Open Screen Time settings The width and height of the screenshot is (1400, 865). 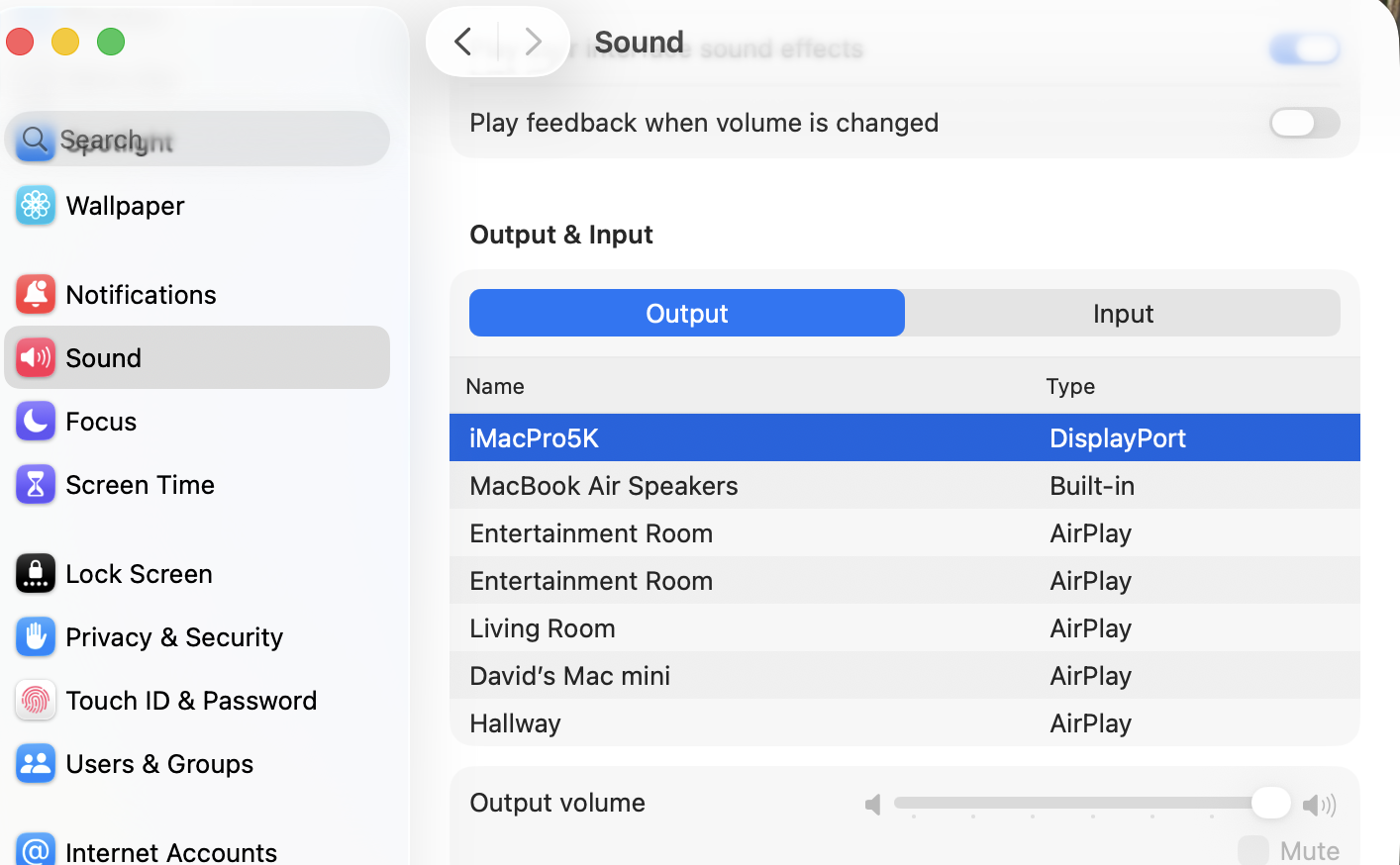coord(197,485)
